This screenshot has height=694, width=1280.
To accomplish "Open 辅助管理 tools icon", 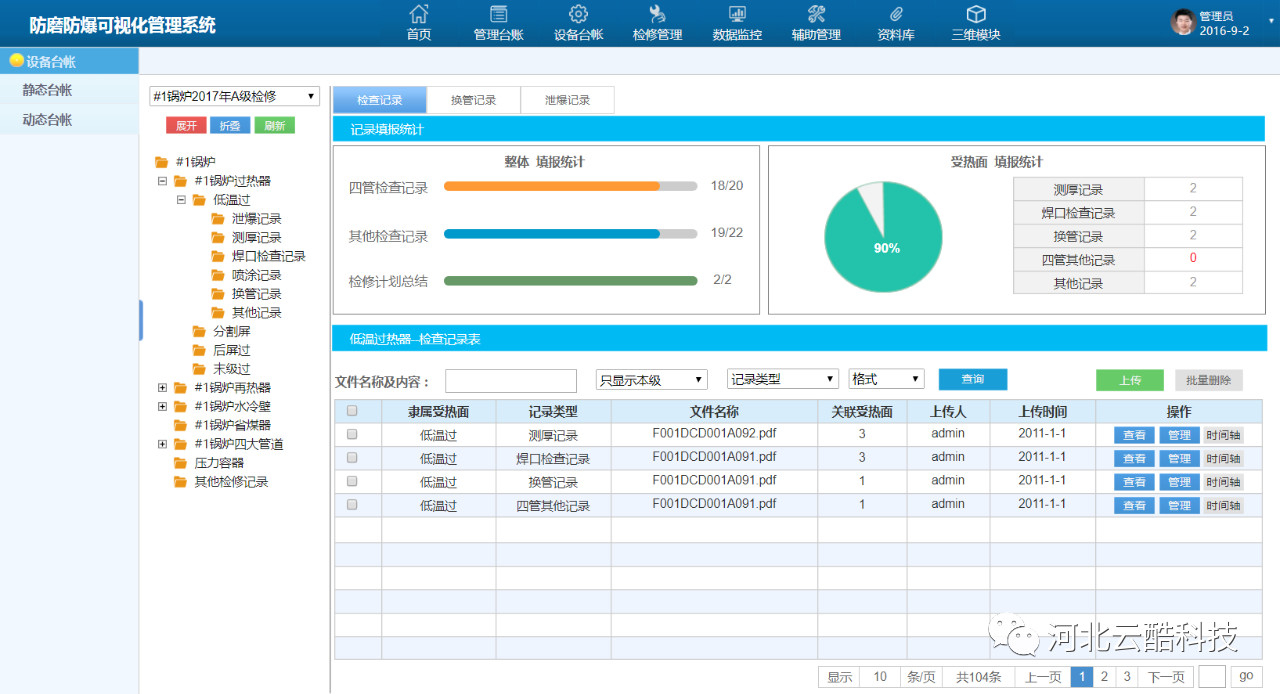I will click(x=816, y=14).
